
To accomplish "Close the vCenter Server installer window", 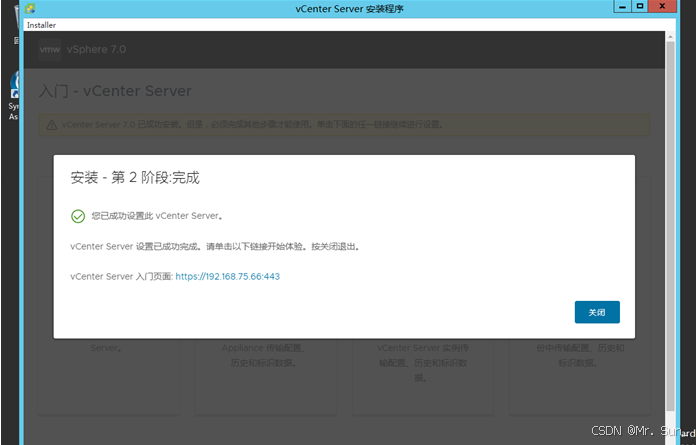I will click(662, 7).
